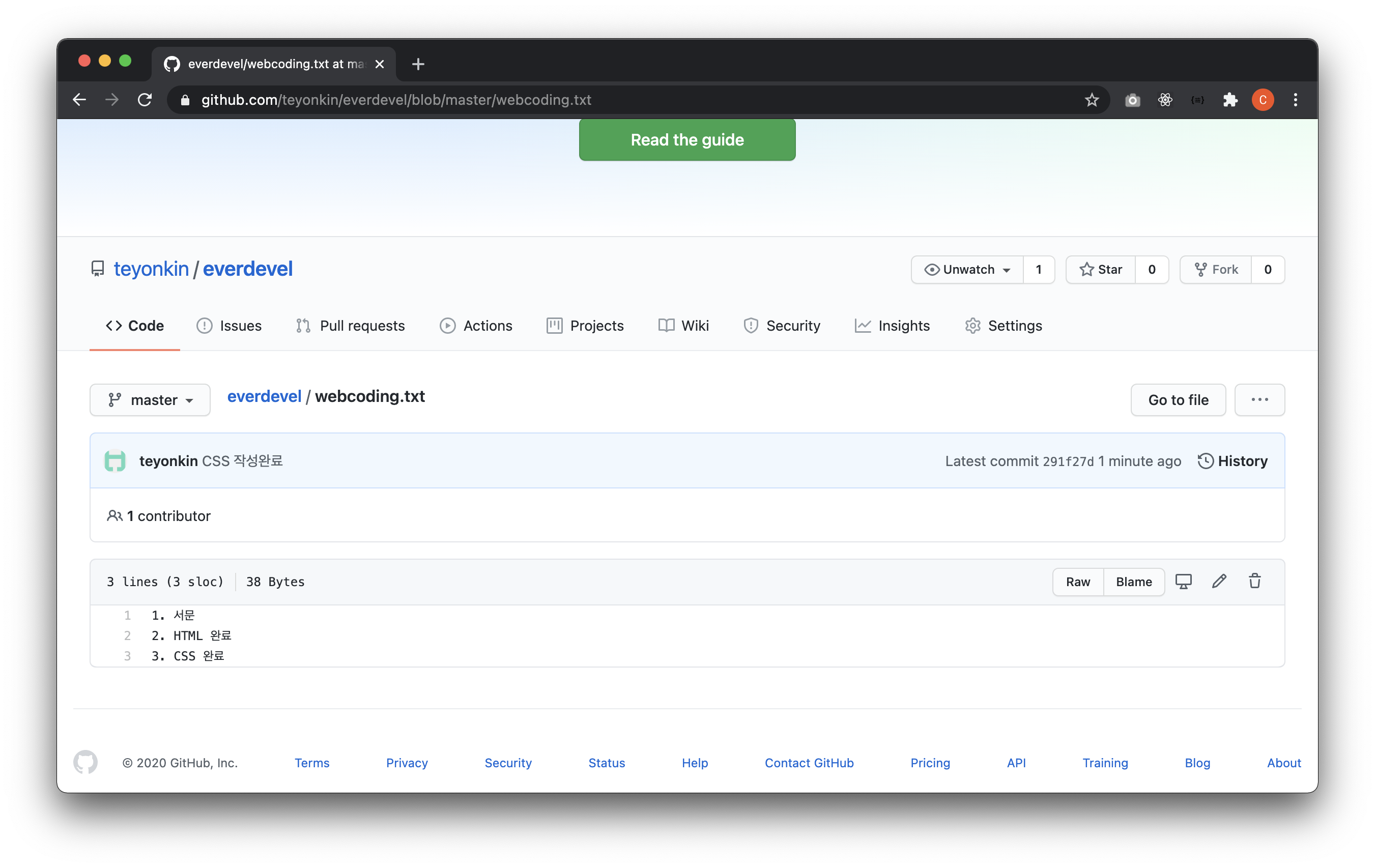Click the Go to file button
1375x868 pixels.
[1178, 400]
